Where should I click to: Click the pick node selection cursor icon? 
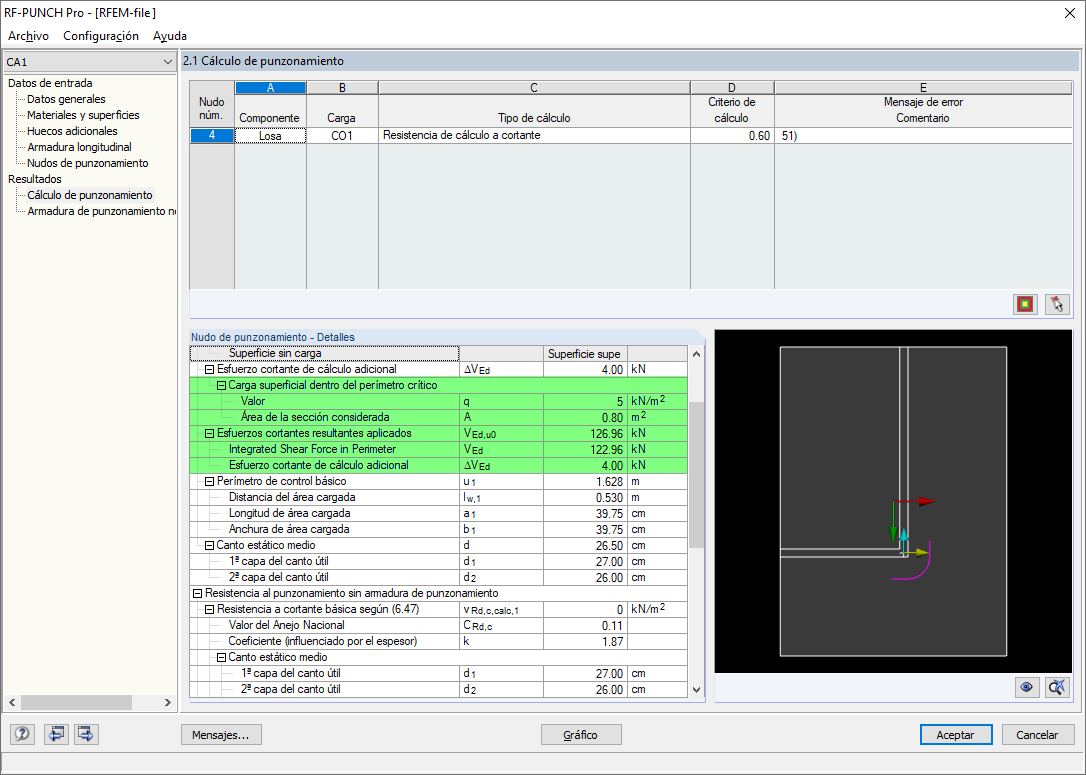click(x=1057, y=303)
